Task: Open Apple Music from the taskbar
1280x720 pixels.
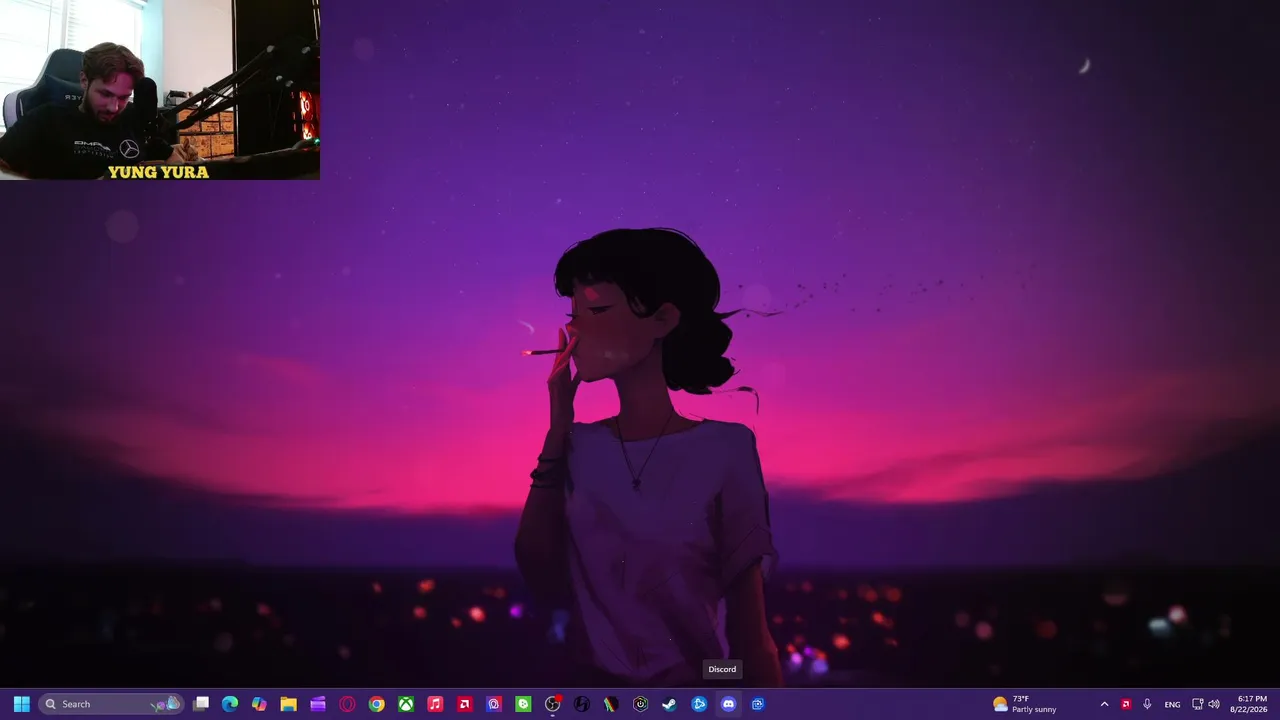Action: click(x=435, y=704)
